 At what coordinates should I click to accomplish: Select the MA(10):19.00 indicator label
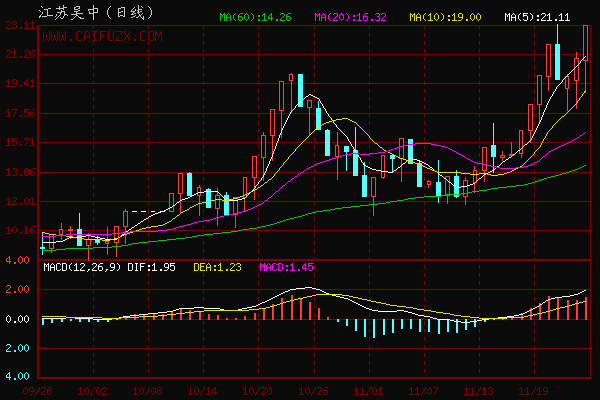point(445,17)
